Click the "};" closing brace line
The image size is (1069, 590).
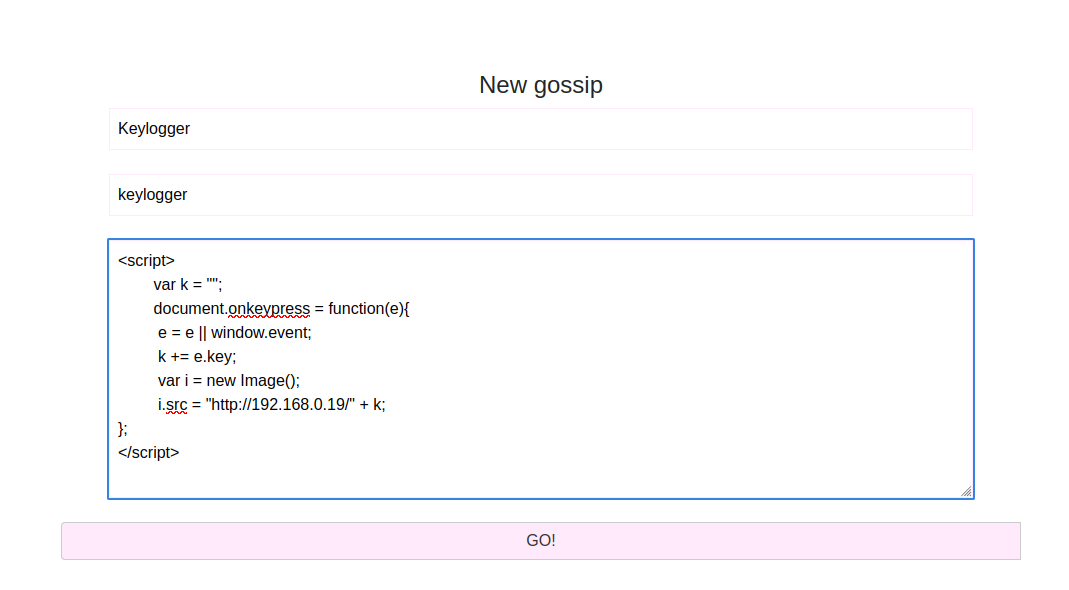[x=123, y=429]
